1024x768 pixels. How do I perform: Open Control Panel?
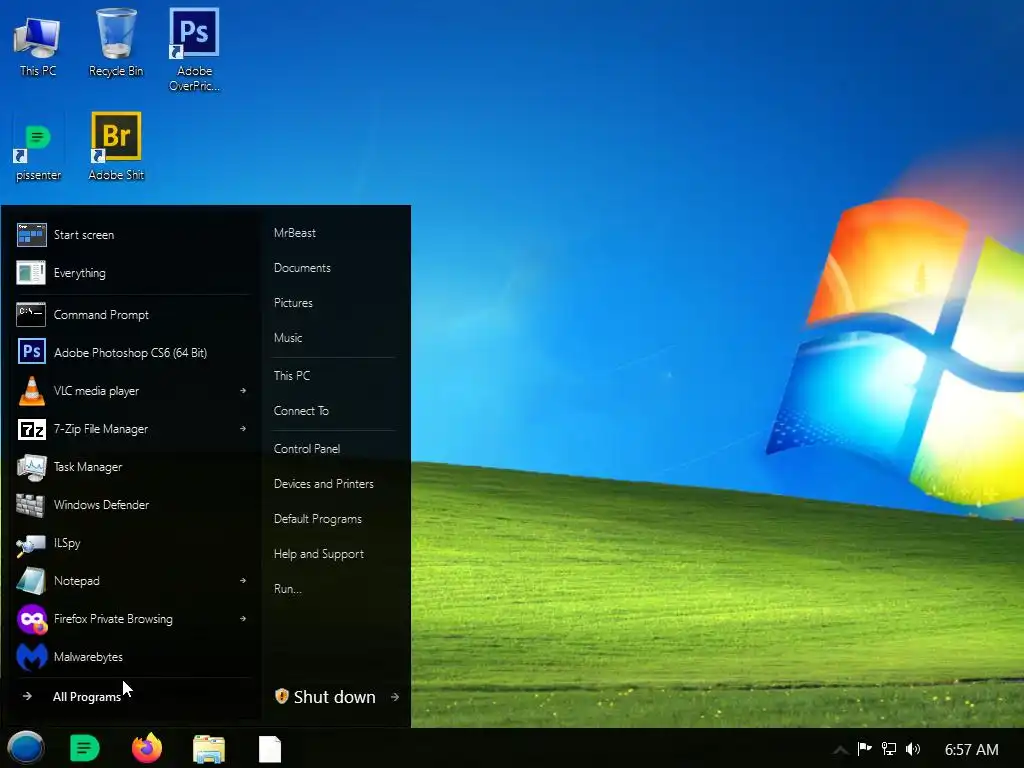(307, 449)
